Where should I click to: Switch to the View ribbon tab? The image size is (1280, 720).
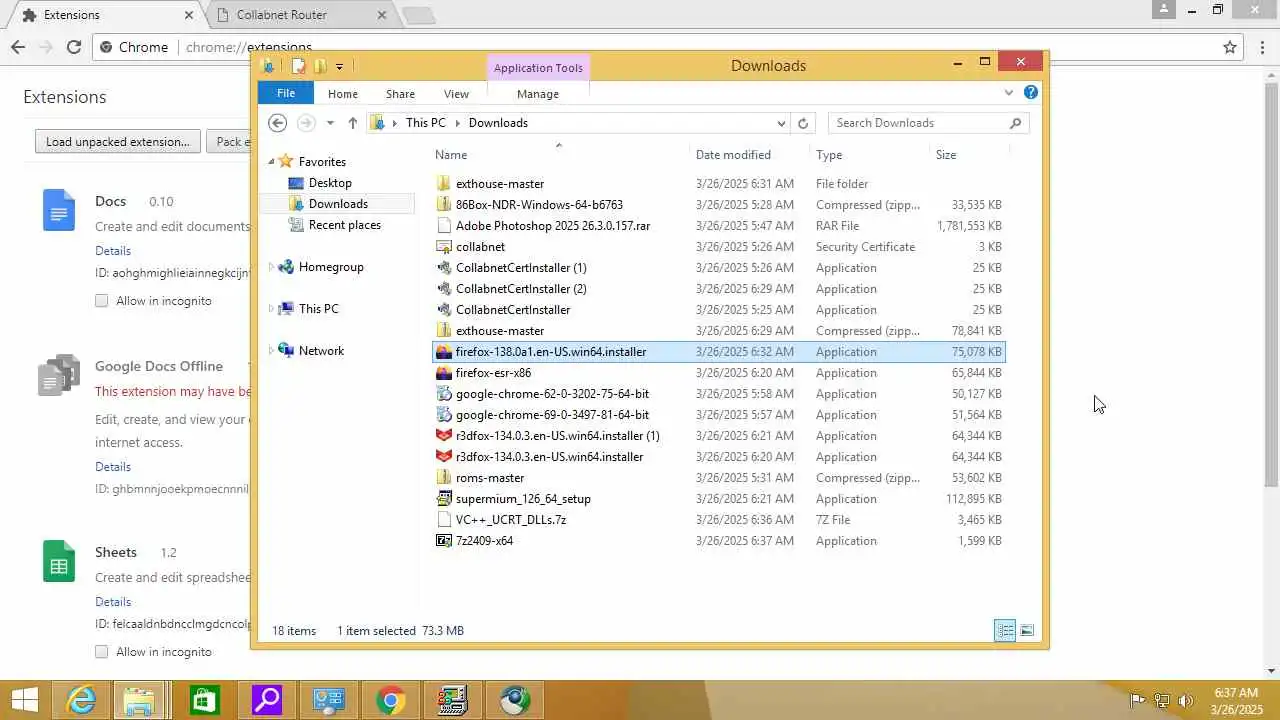(x=456, y=94)
